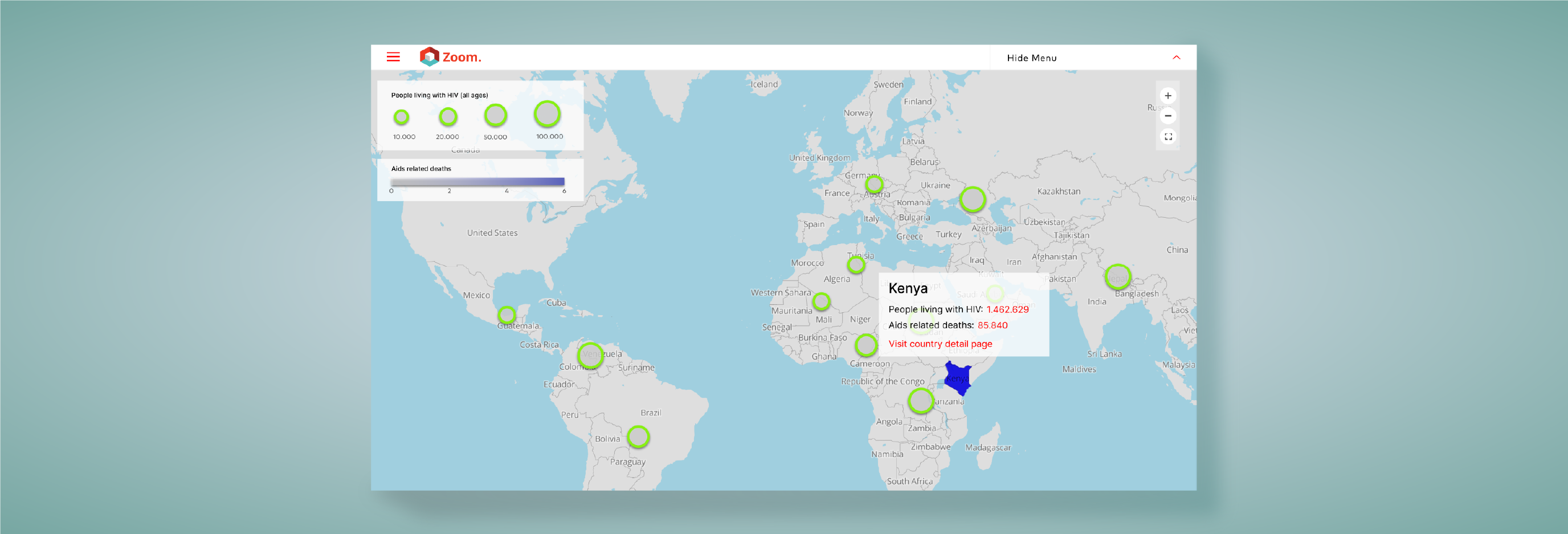Click the 1.462.629 HIV value
This screenshot has height=534, width=1568.
(1007, 309)
